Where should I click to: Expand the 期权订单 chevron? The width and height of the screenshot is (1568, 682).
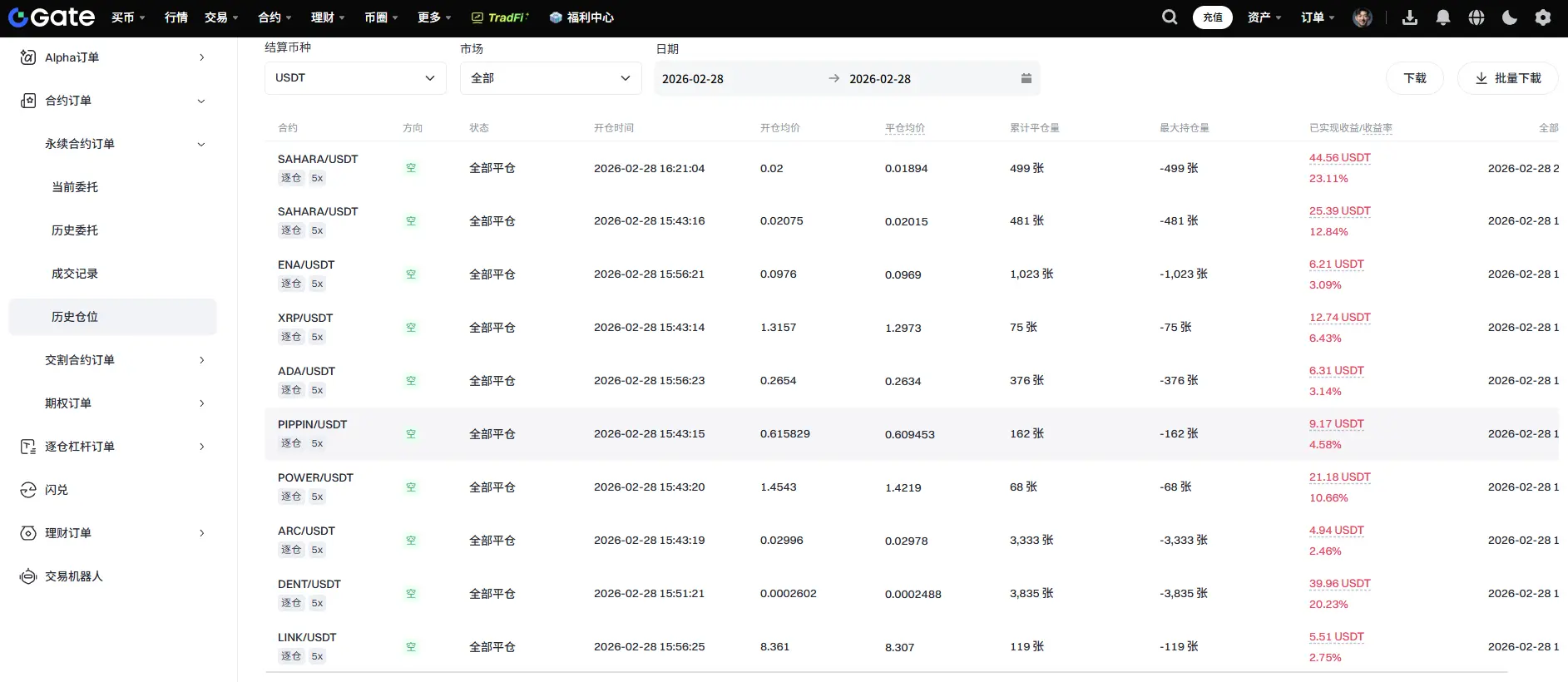tap(201, 403)
